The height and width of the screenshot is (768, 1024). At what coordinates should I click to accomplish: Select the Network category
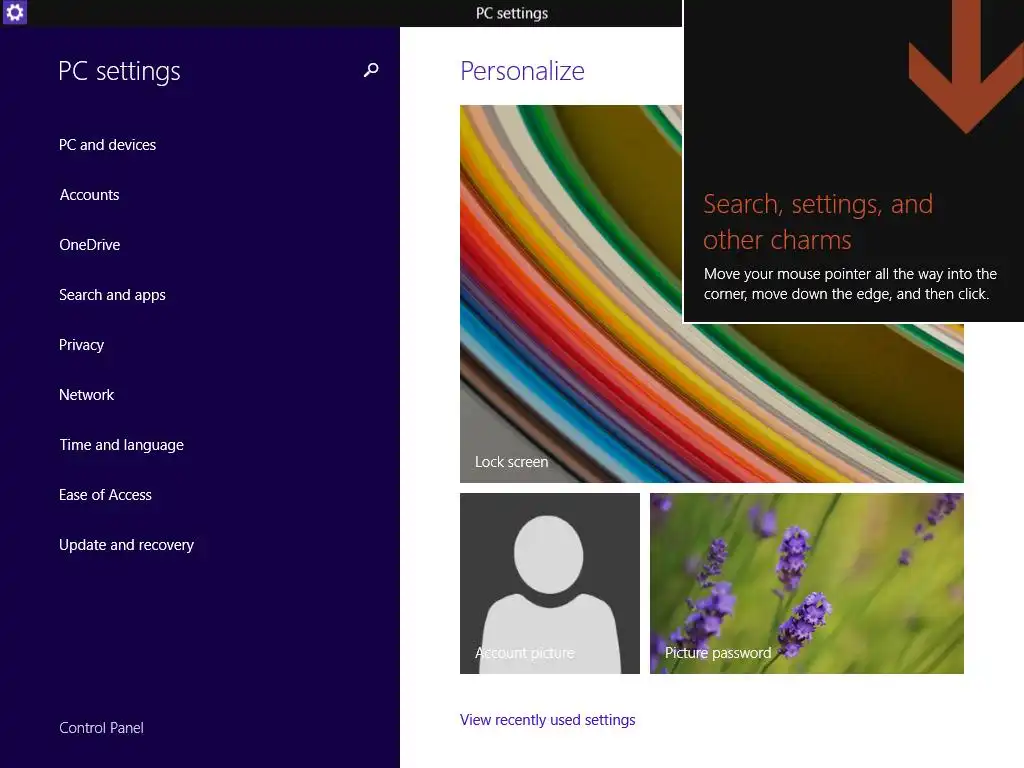click(86, 394)
